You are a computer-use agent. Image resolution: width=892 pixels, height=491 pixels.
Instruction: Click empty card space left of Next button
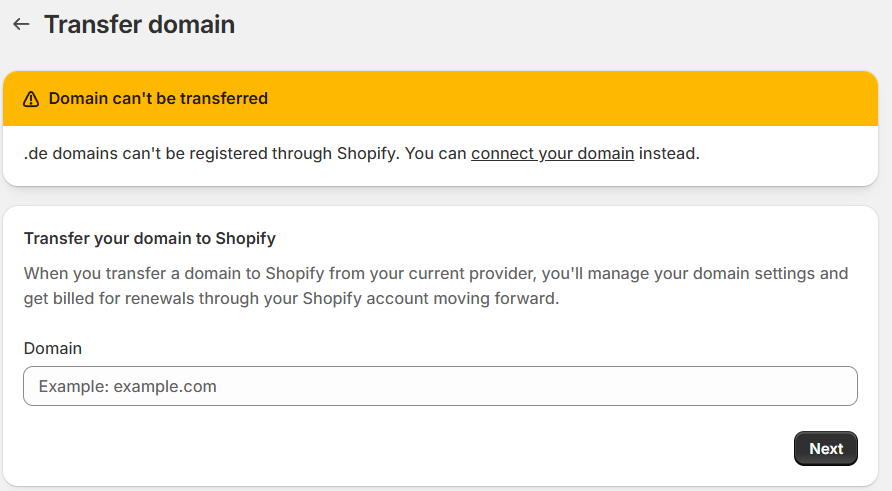point(500,449)
